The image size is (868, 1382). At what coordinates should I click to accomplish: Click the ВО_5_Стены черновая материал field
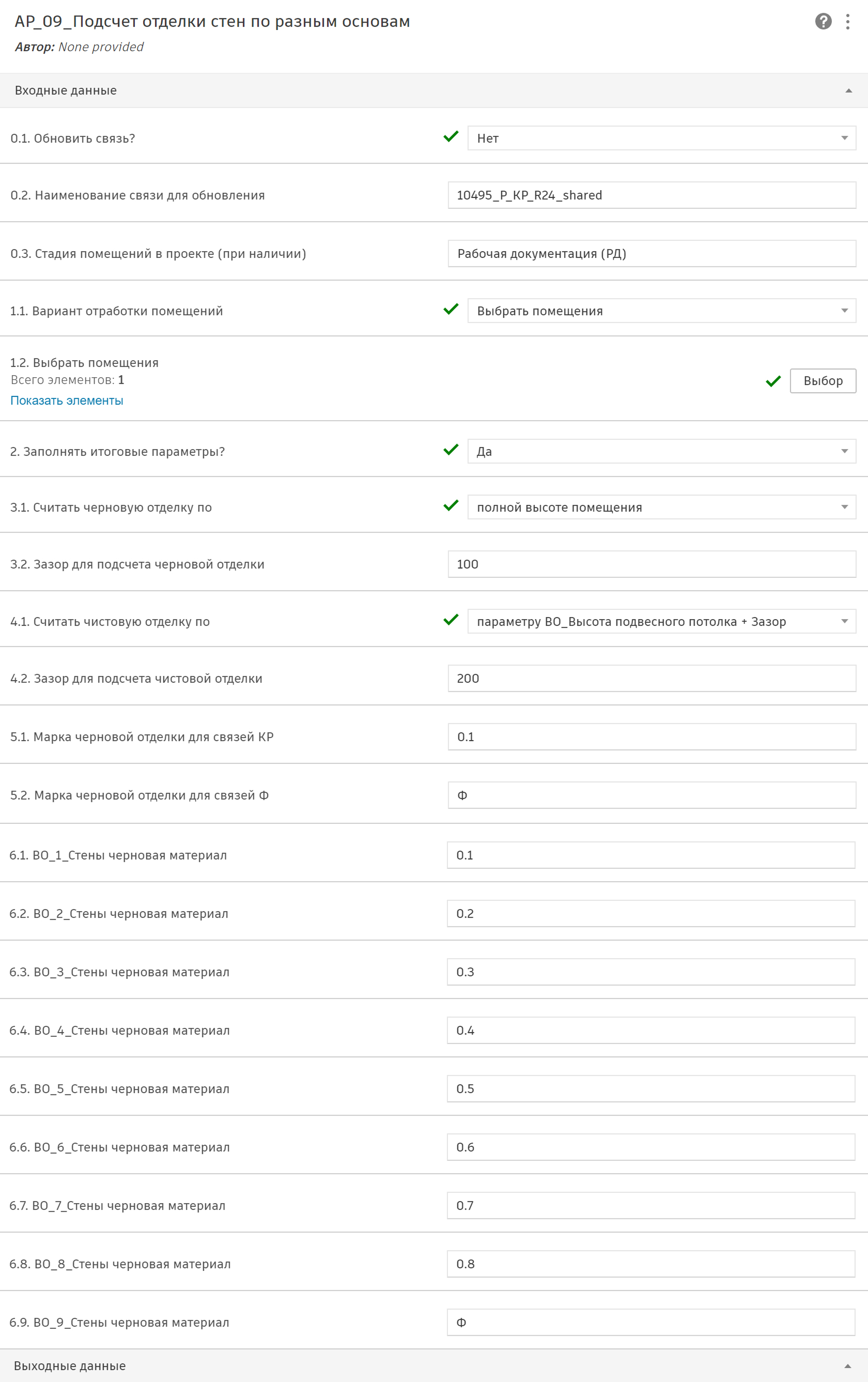[x=651, y=1089]
